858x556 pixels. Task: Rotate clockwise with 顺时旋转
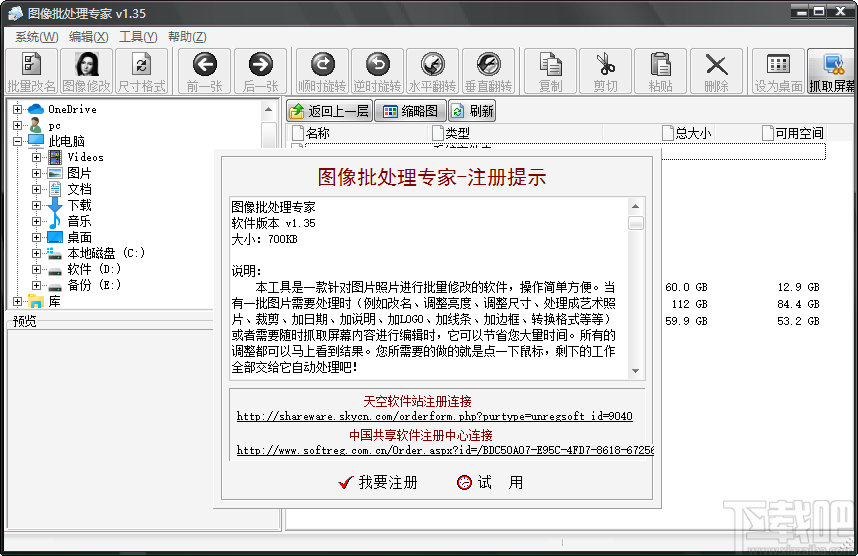322,71
